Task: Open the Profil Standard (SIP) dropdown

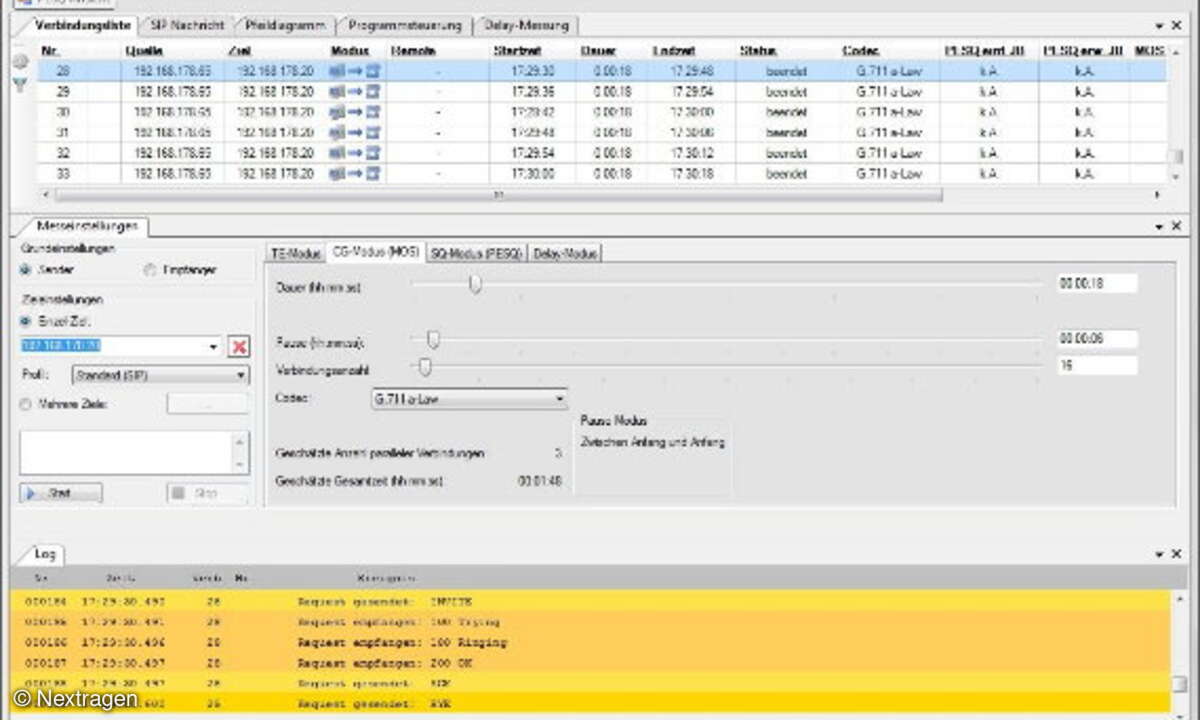Action: pyautogui.click(x=161, y=375)
